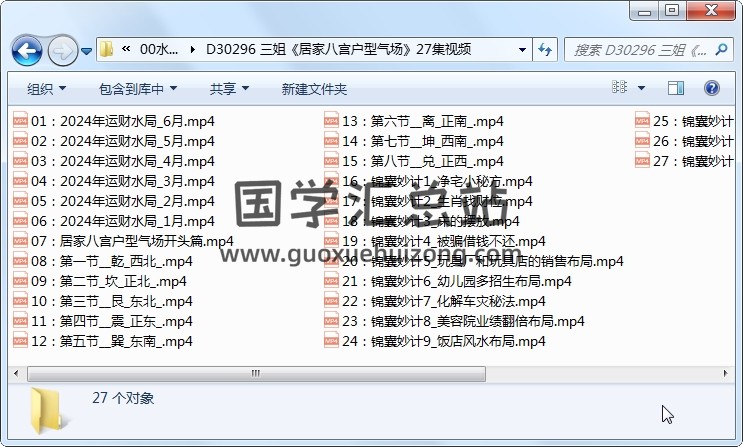Select file 24：锦囊妙计9_饭店风水布局.mp4
The image size is (743, 447).
[x=435, y=341]
